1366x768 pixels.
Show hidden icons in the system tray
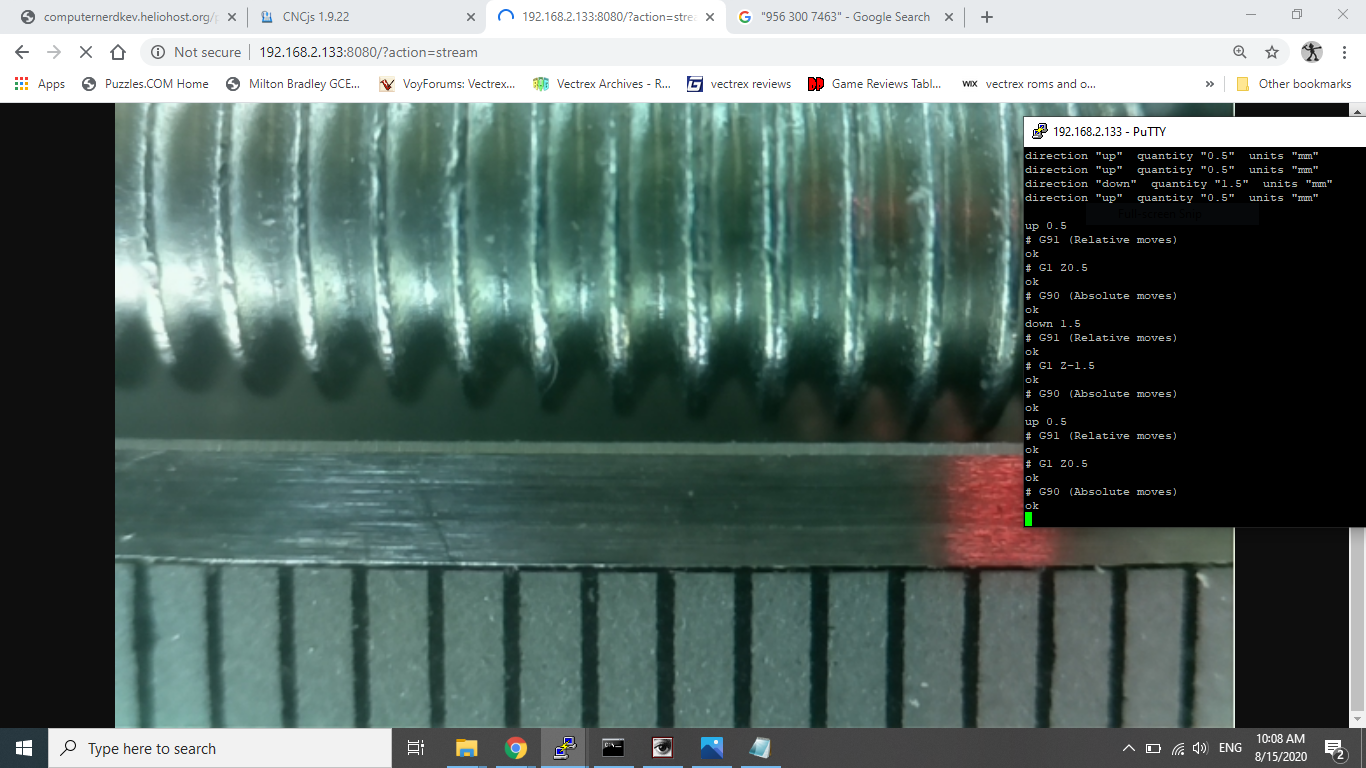(1128, 747)
